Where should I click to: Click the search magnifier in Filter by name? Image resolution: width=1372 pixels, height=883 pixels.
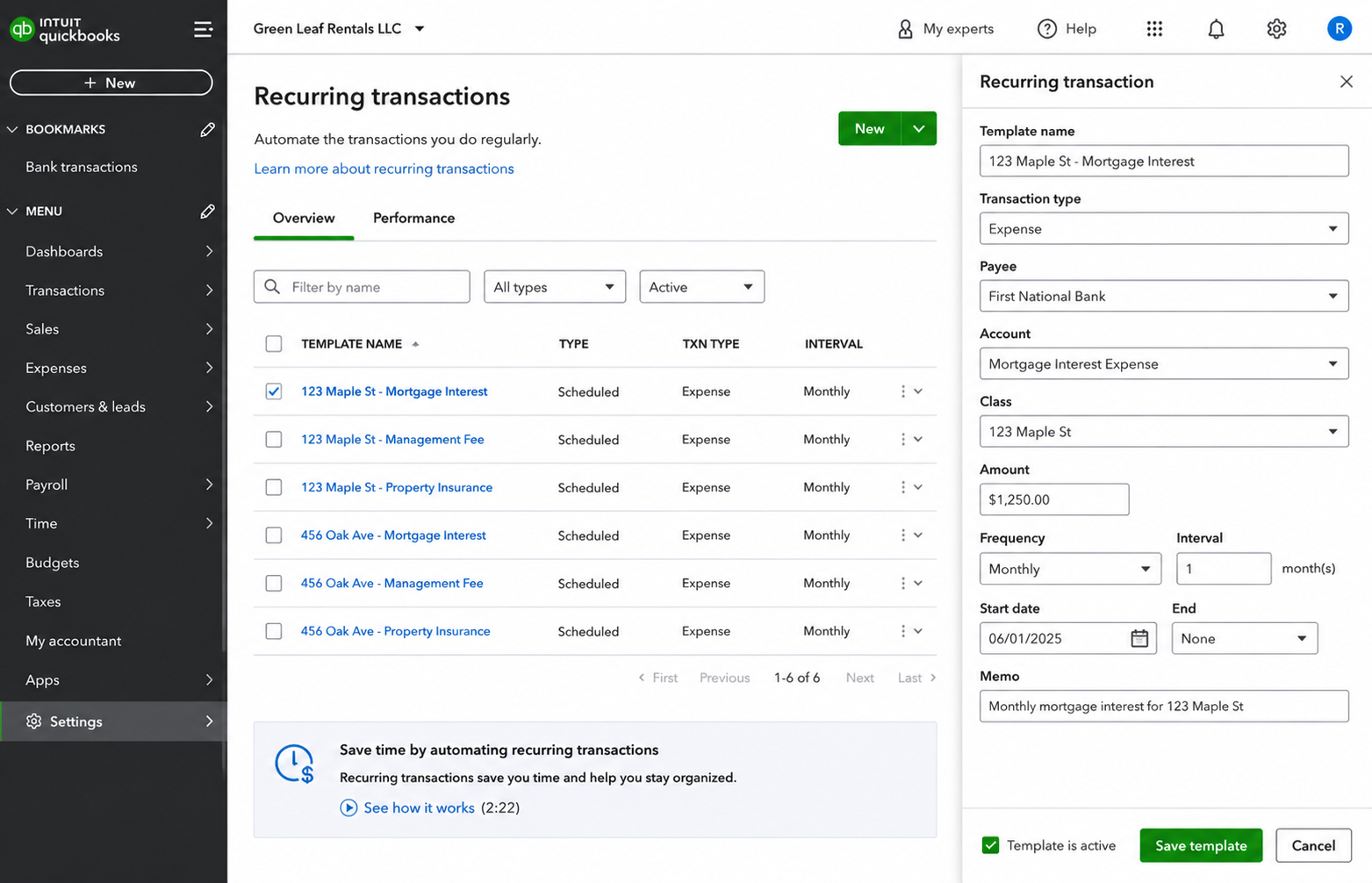click(x=272, y=287)
